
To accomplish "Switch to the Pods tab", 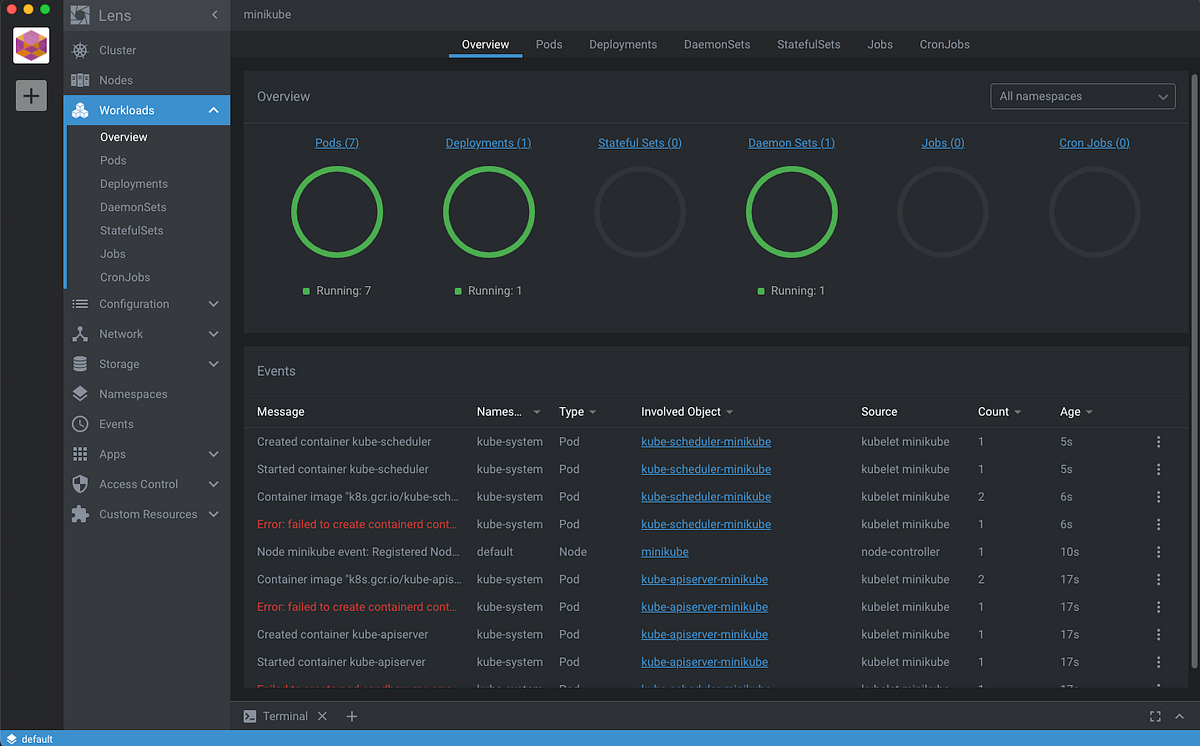I will tap(549, 44).
